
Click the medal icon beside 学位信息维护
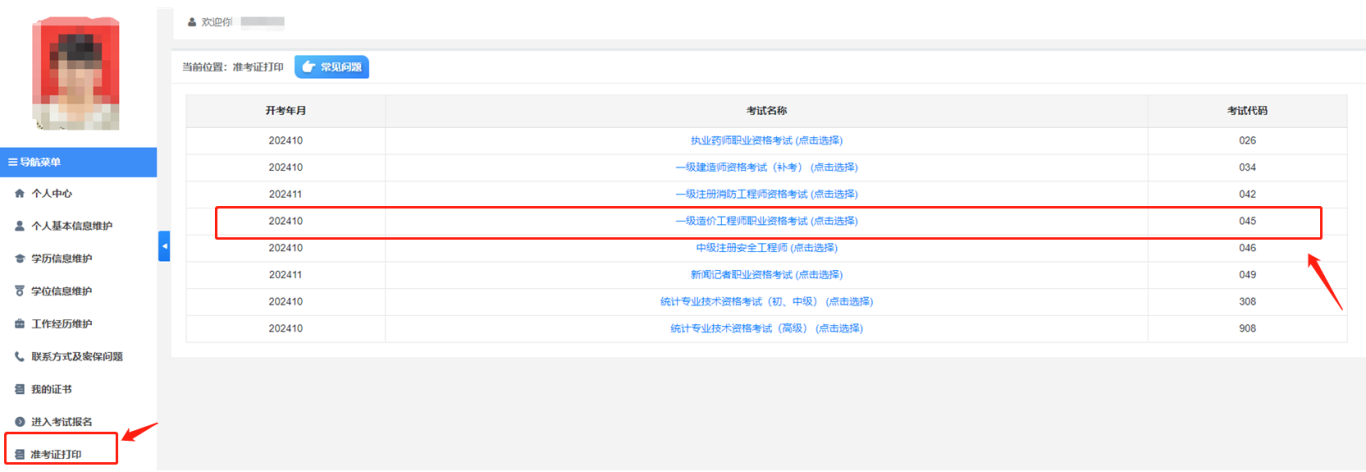[20, 291]
